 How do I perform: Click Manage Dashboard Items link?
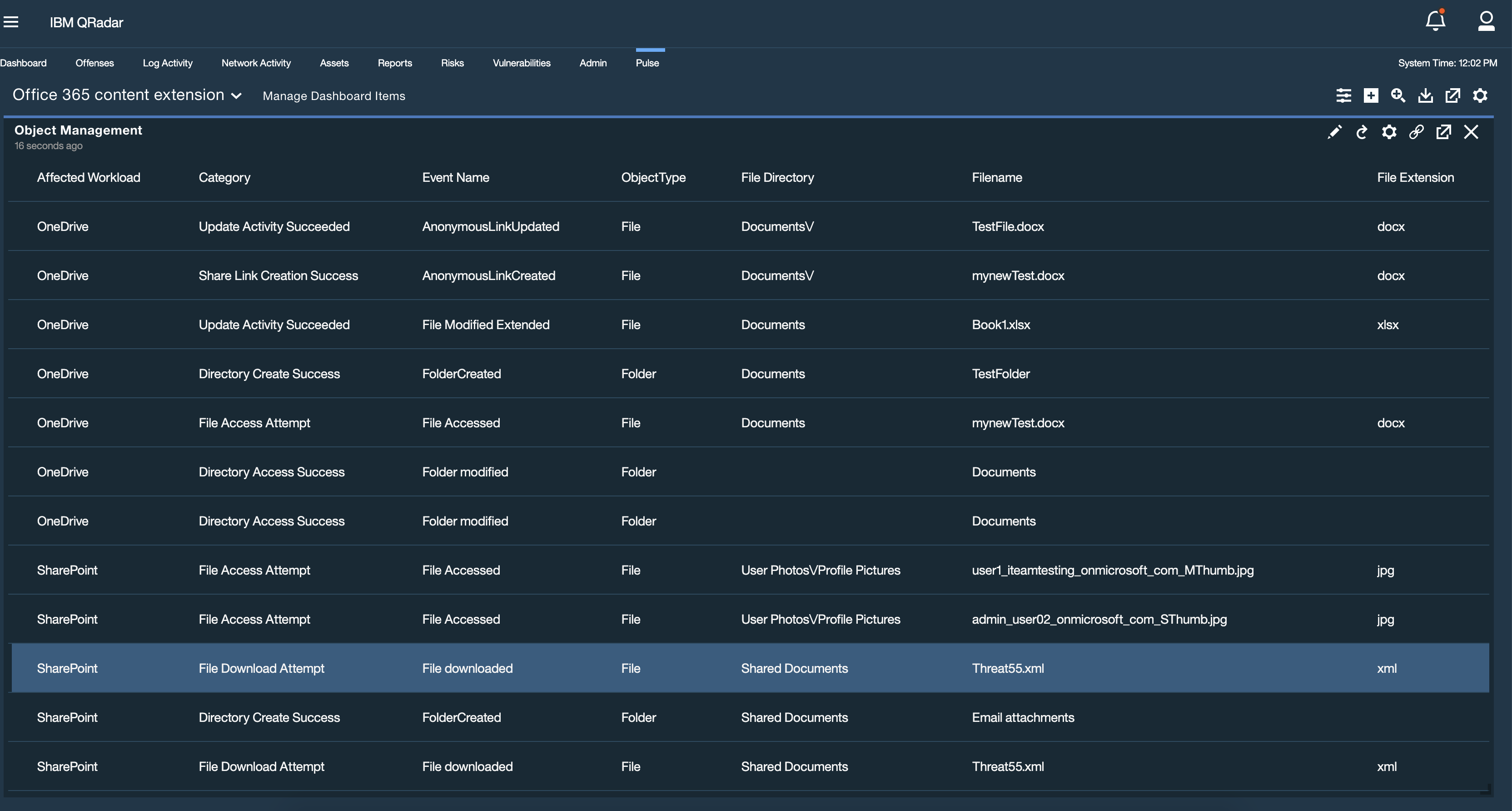click(333, 96)
